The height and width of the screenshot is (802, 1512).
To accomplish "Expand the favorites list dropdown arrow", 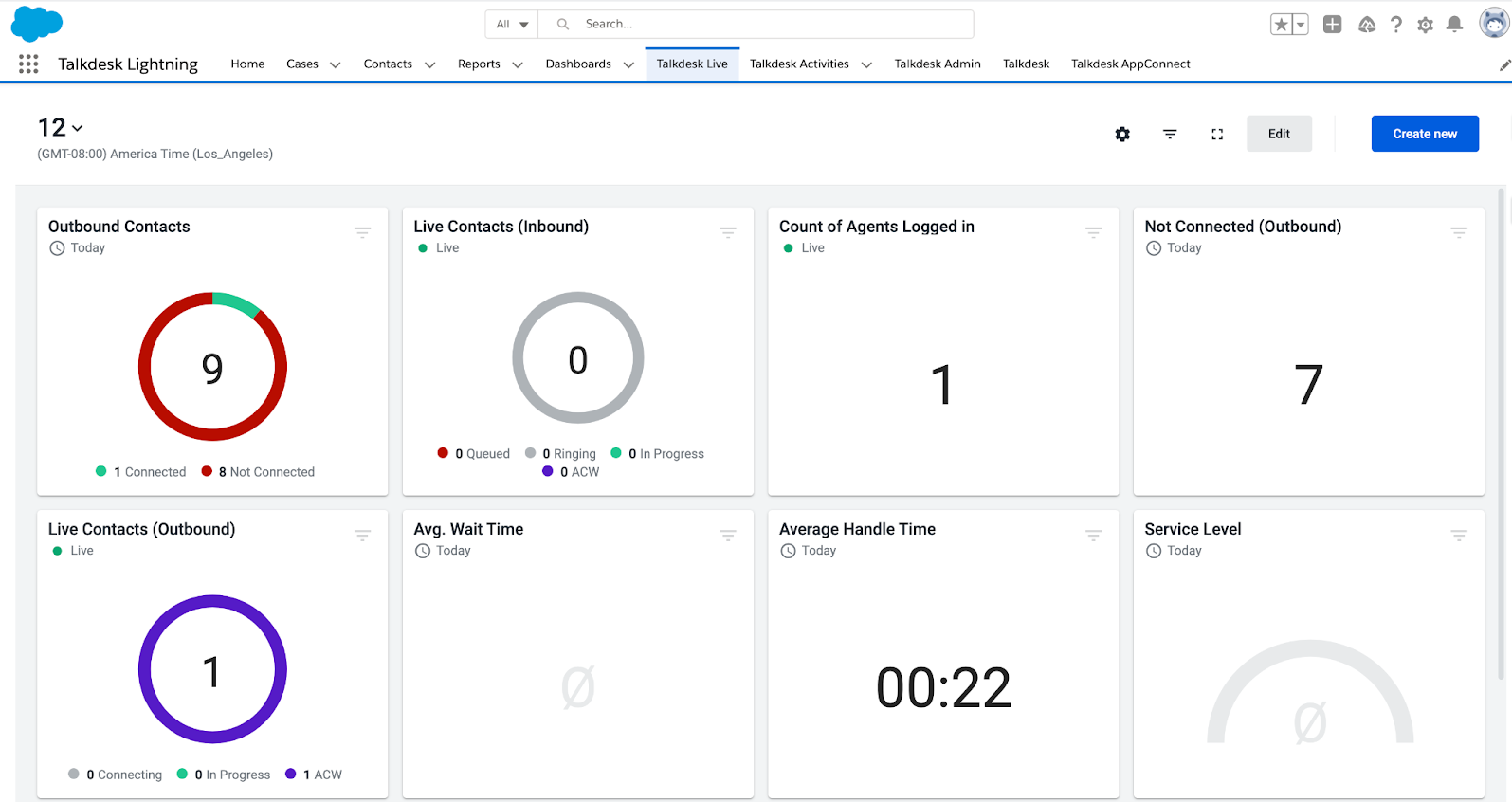I will 1301,25.
